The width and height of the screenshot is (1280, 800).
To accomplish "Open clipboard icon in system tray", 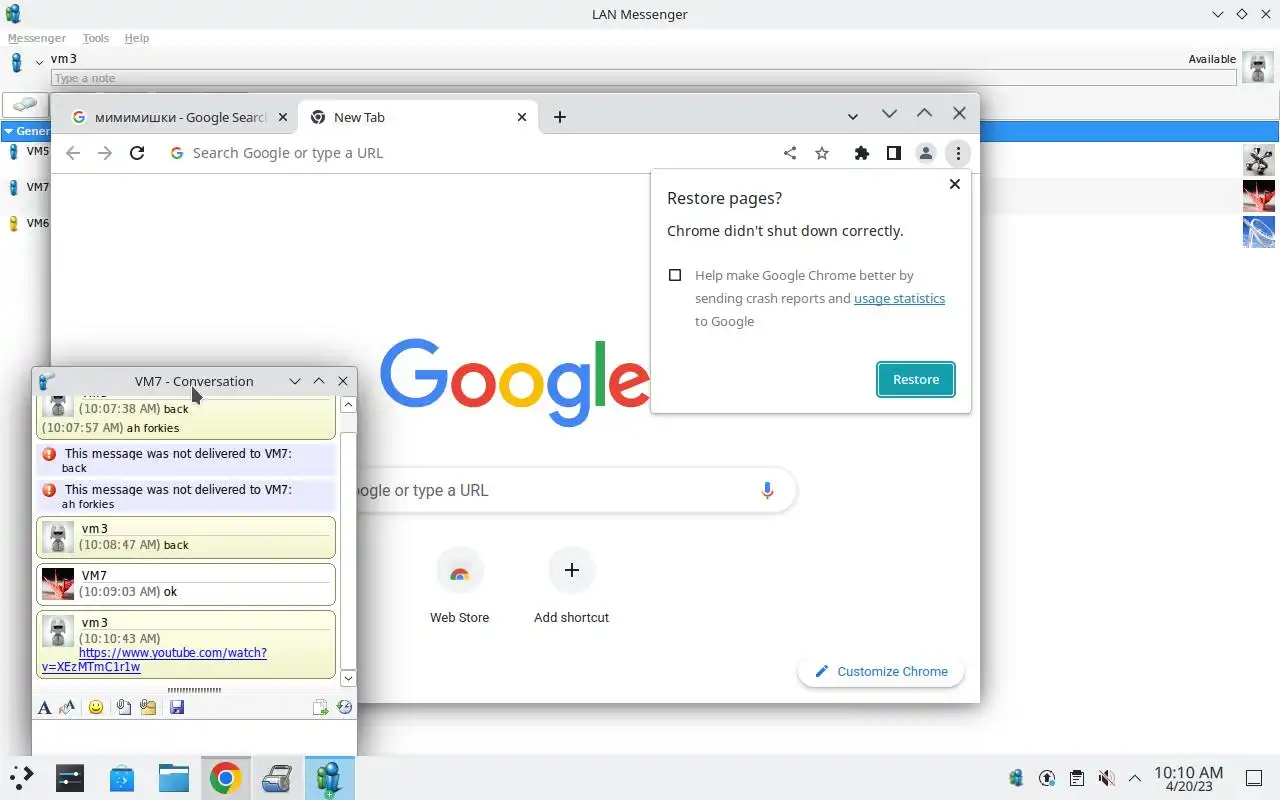I will pyautogui.click(x=1076, y=778).
